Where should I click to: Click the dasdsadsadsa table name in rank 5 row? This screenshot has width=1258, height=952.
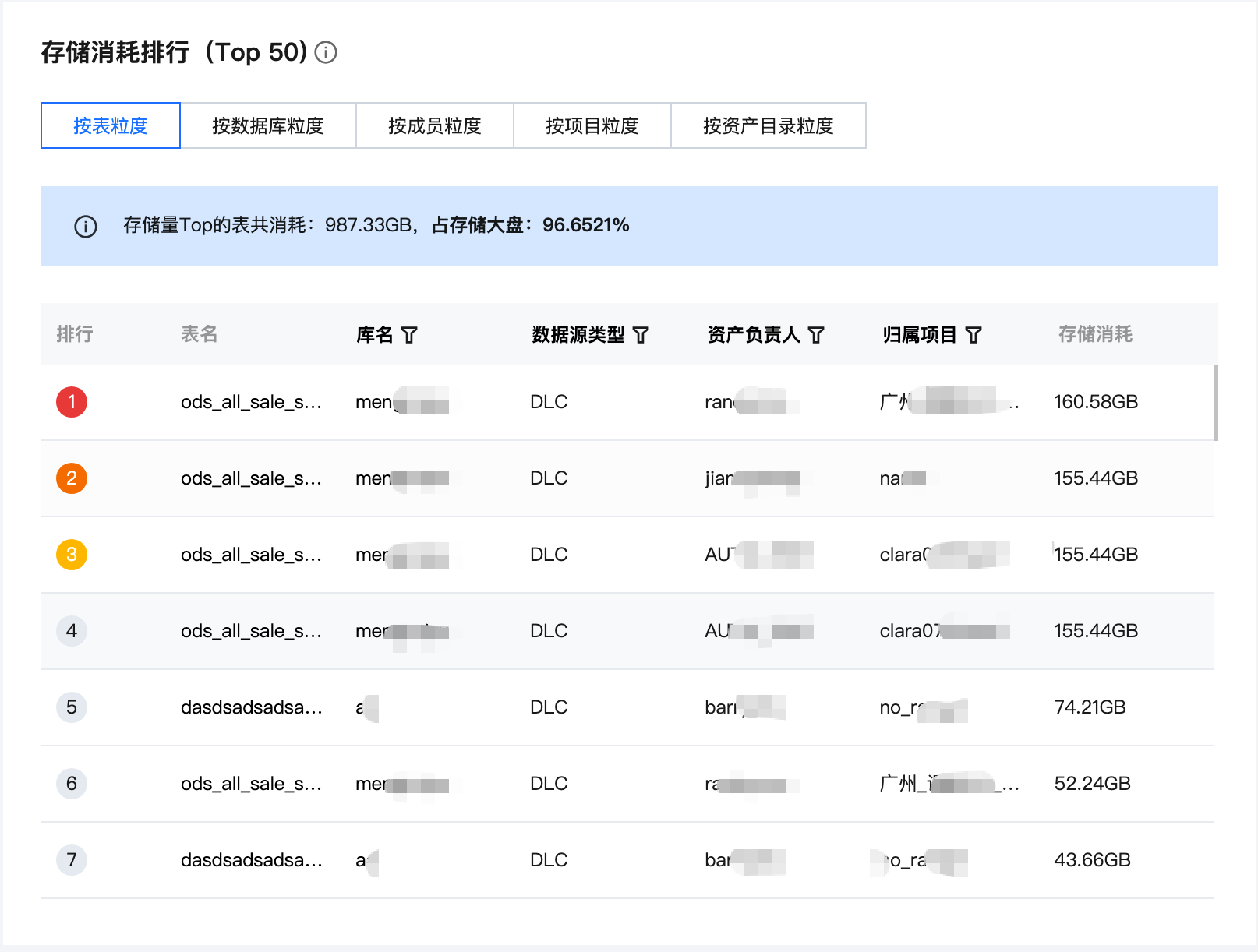pyautogui.click(x=251, y=707)
